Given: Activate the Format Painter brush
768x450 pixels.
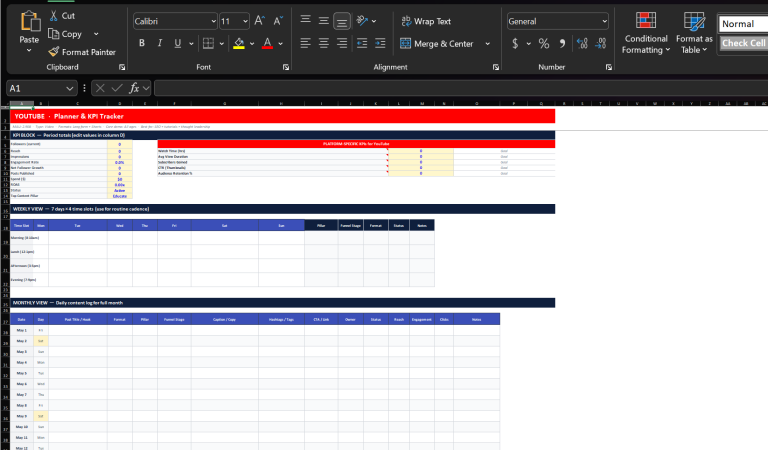Looking at the screenshot, I should click(54, 51).
